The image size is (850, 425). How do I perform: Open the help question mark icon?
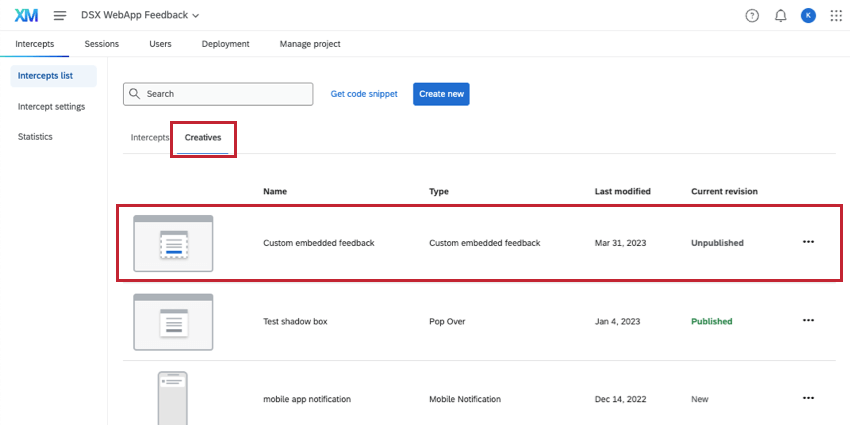point(752,16)
